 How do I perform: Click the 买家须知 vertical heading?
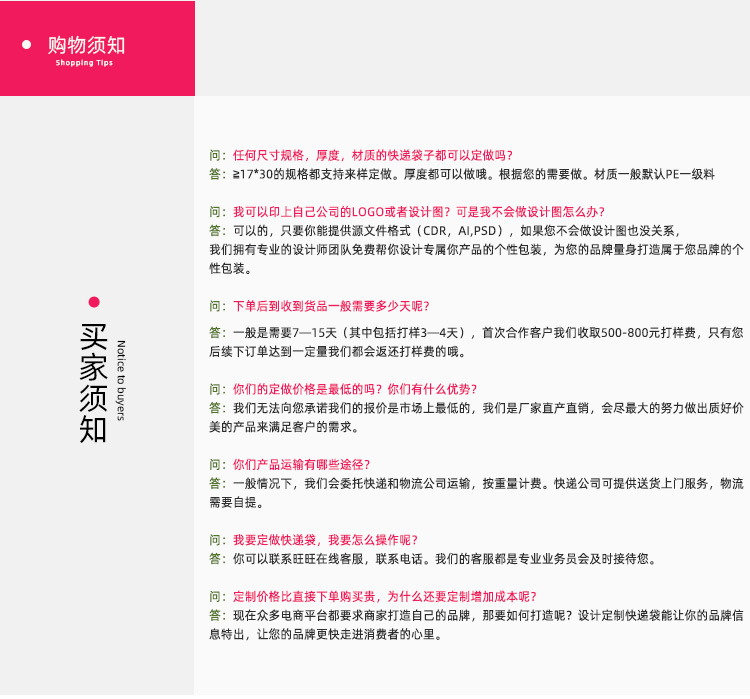(x=93, y=383)
